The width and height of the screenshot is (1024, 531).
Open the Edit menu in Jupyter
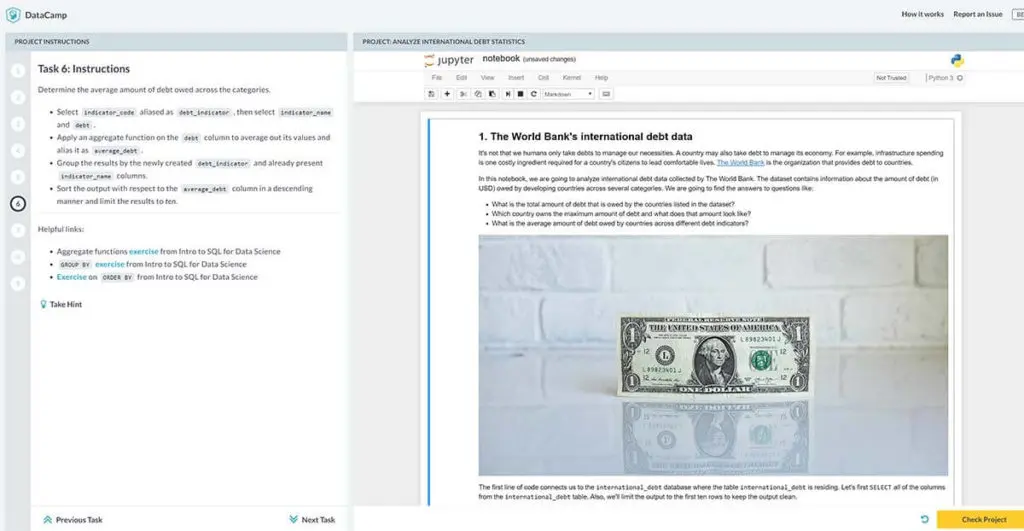coord(461,78)
